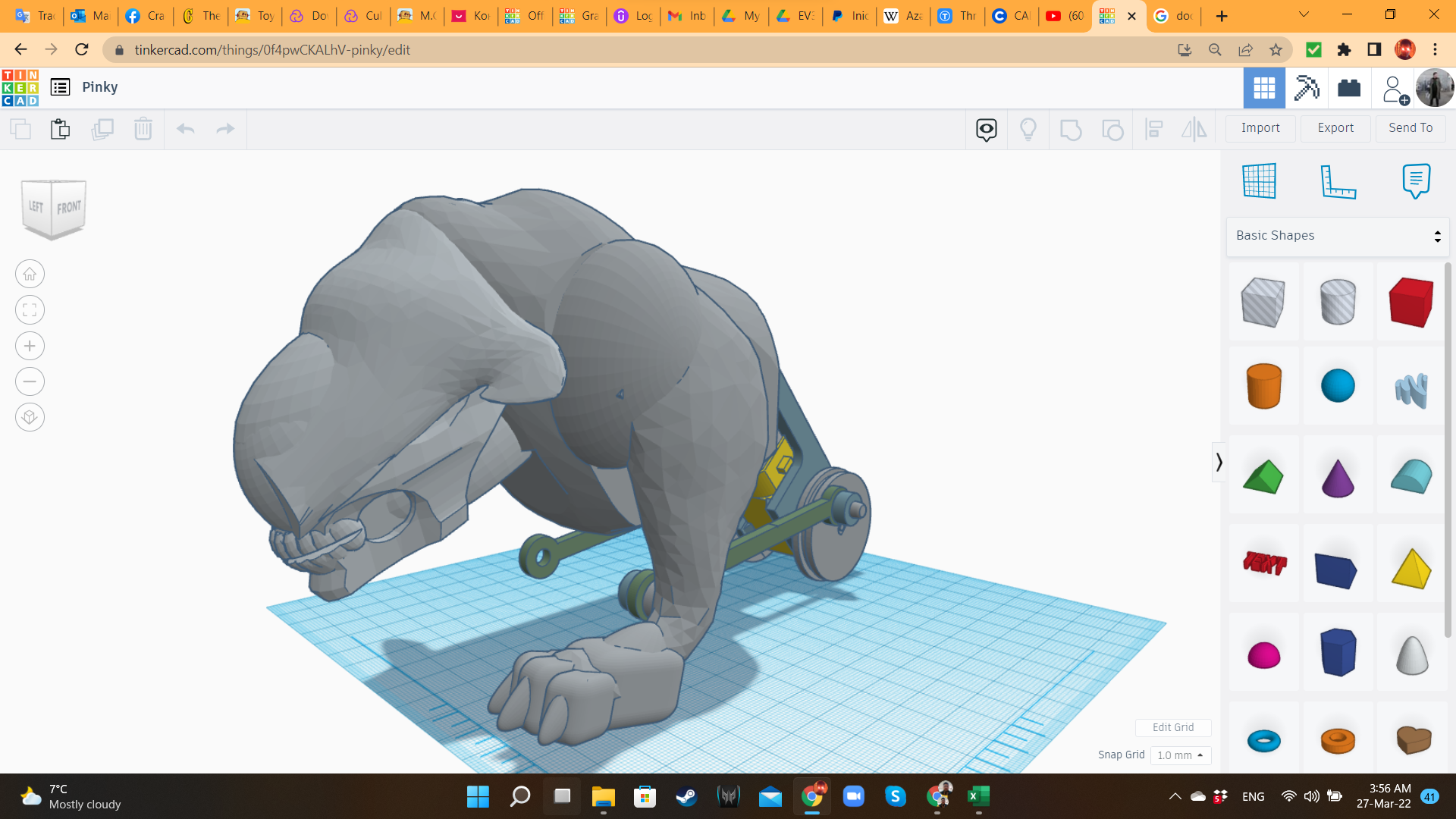1456x819 pixels.
Task: Select the Ruler tool
Action: 1338,181
